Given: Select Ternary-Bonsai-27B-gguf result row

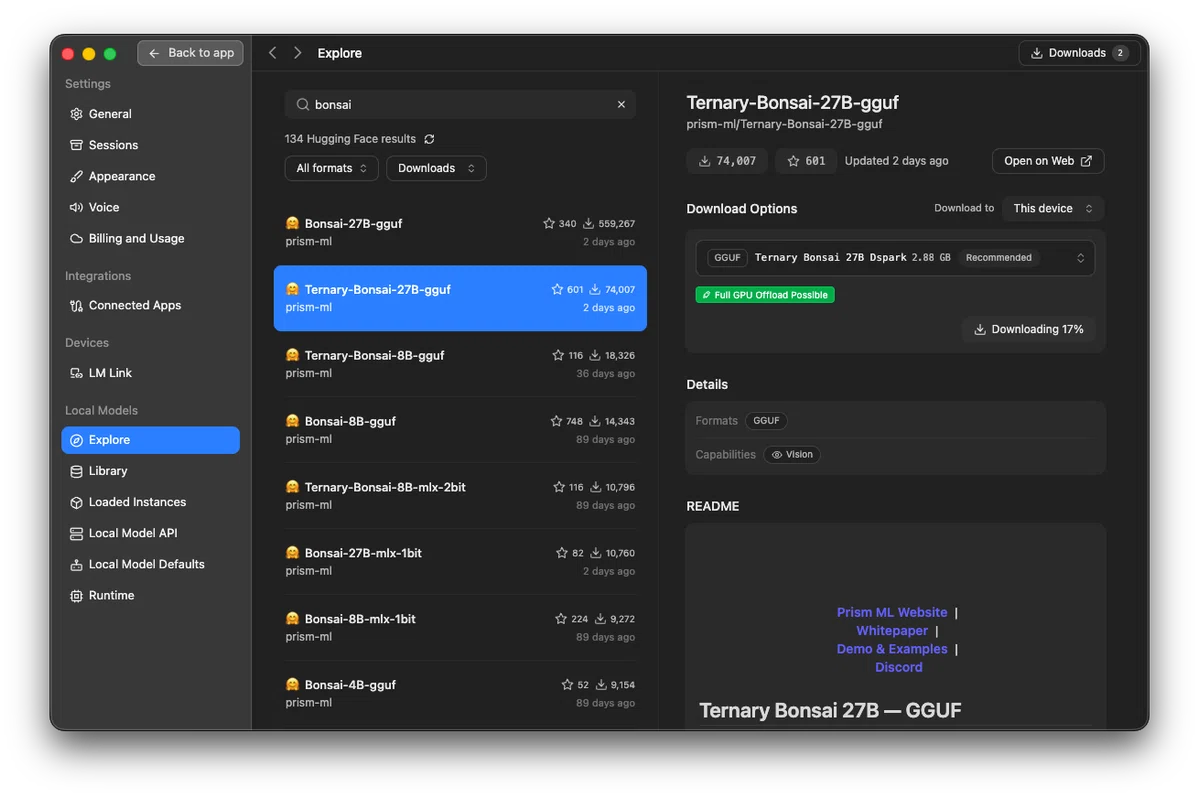Looking at the screenshot, I should 460,298.
